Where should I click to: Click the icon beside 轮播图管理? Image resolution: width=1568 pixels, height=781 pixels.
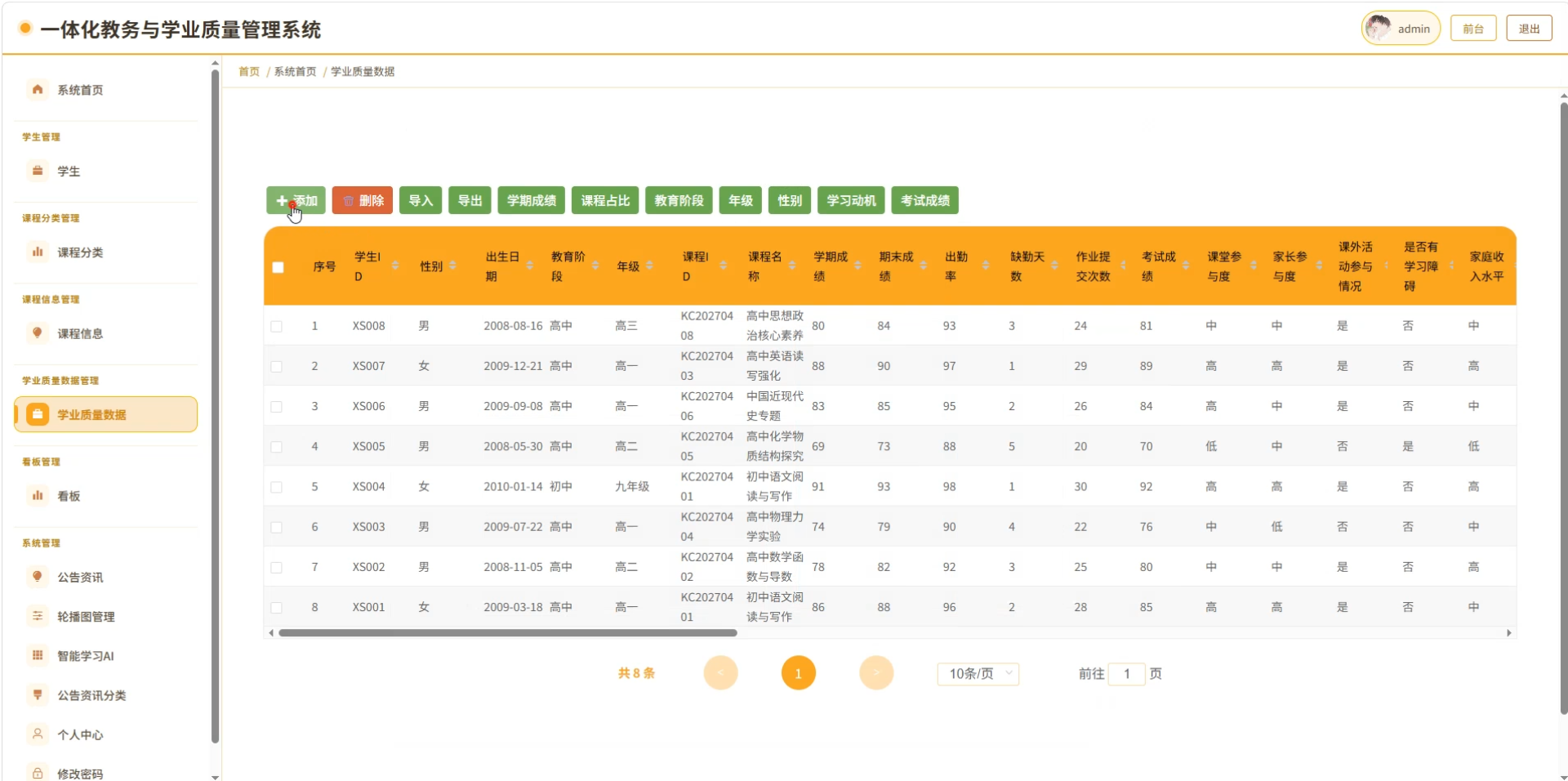point(38,616)
